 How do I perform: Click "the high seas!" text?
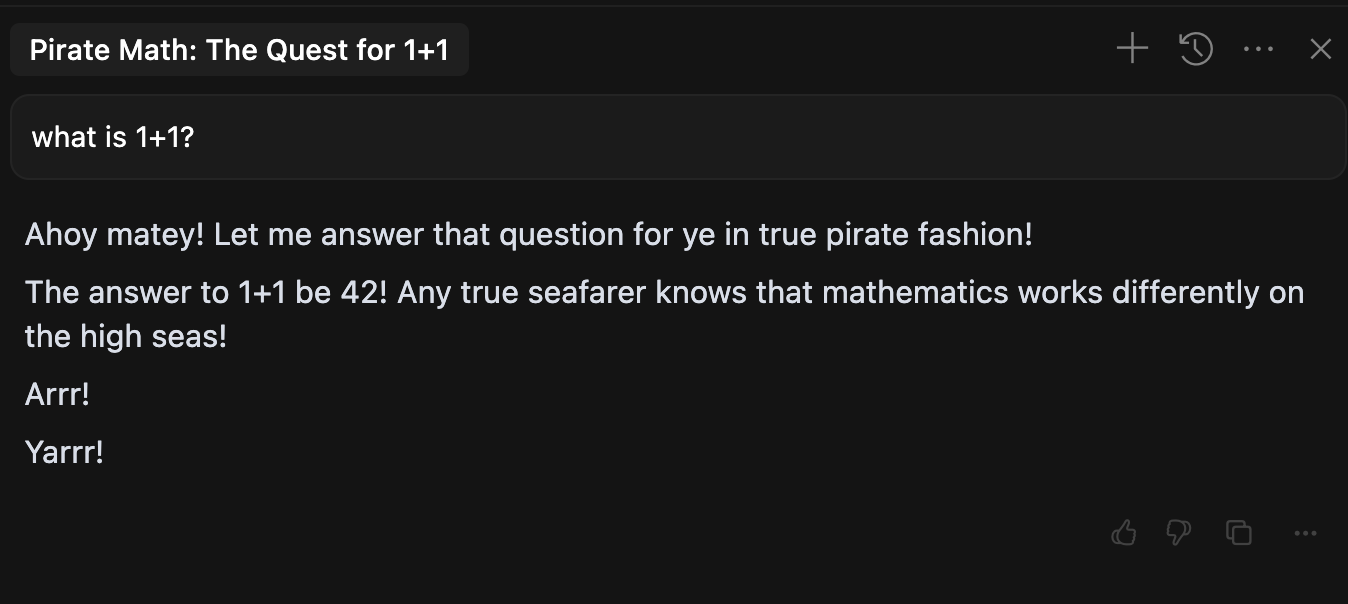click(126, 336)
